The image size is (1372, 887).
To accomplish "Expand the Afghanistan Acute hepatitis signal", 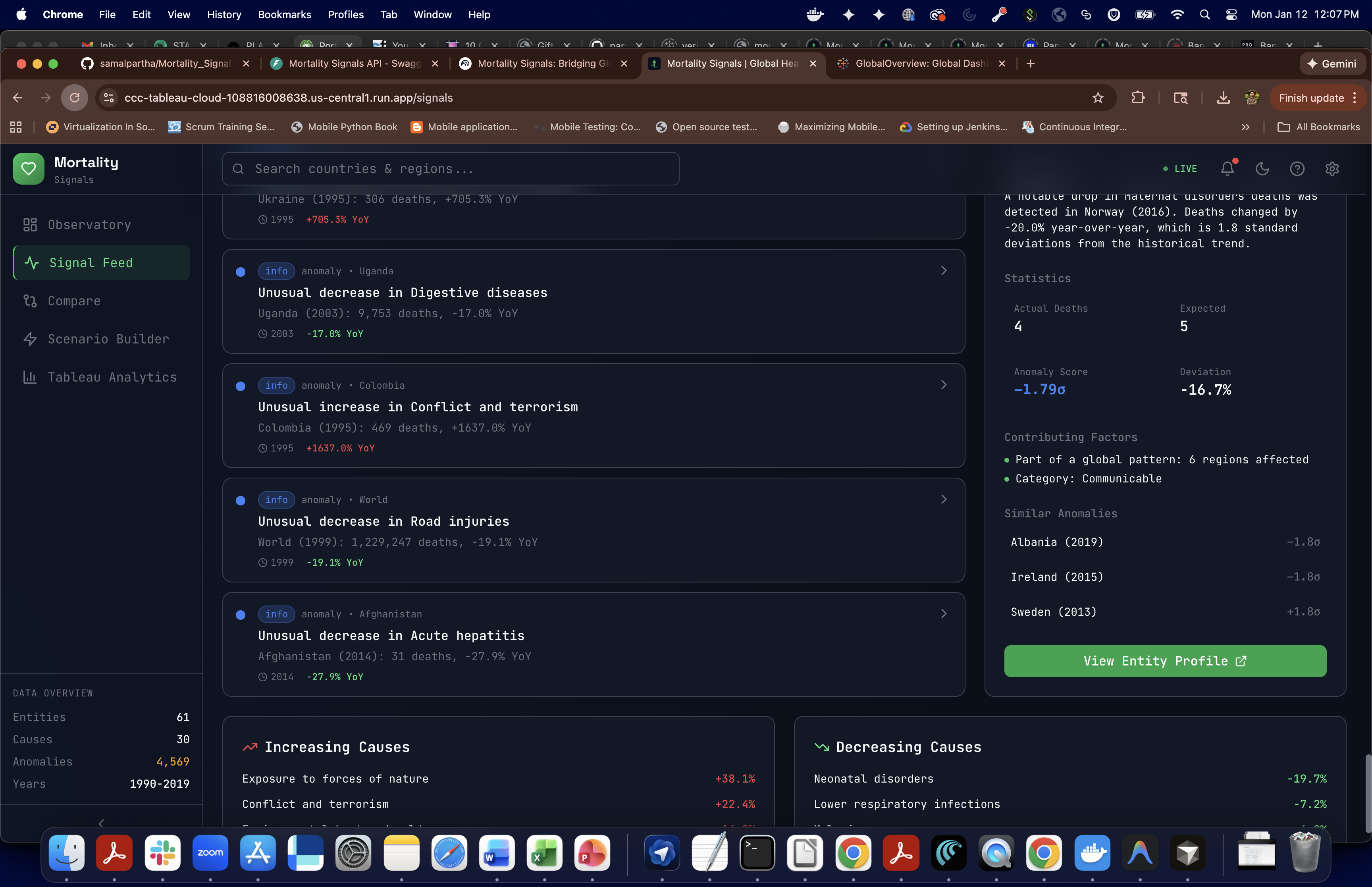I will click(x=943, y=613).
